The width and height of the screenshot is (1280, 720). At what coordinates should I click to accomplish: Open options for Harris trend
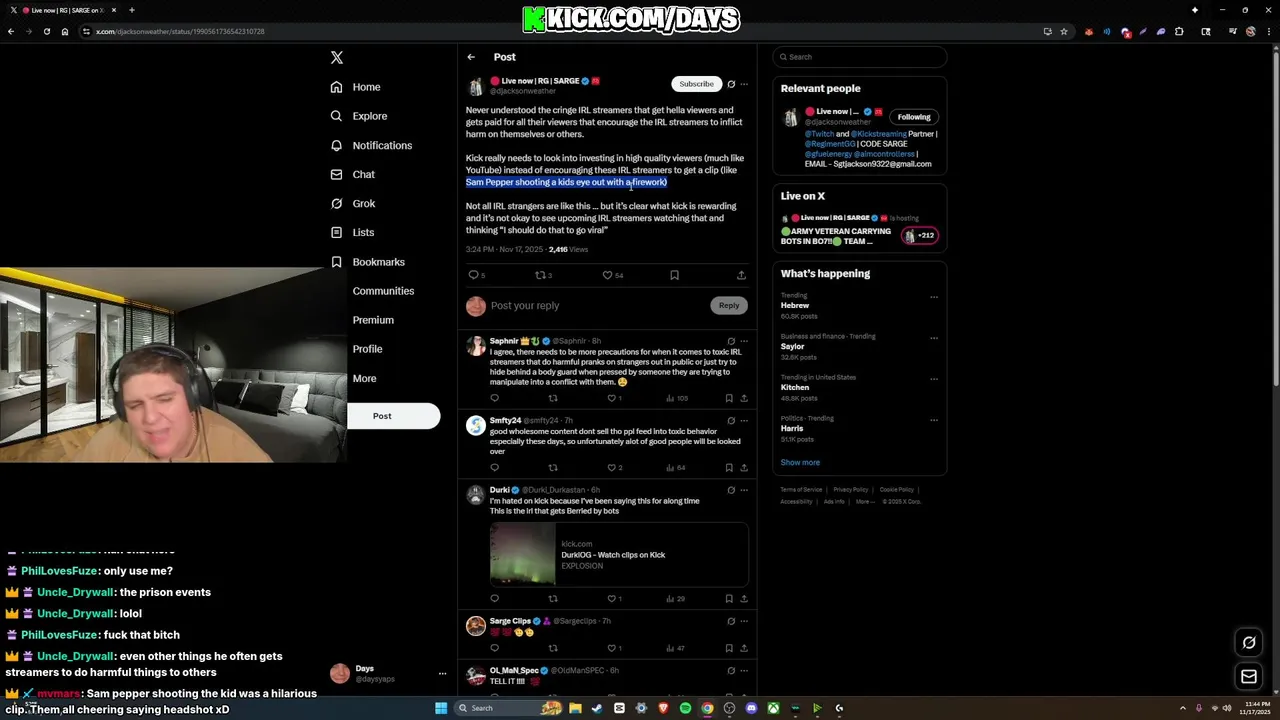934,420
